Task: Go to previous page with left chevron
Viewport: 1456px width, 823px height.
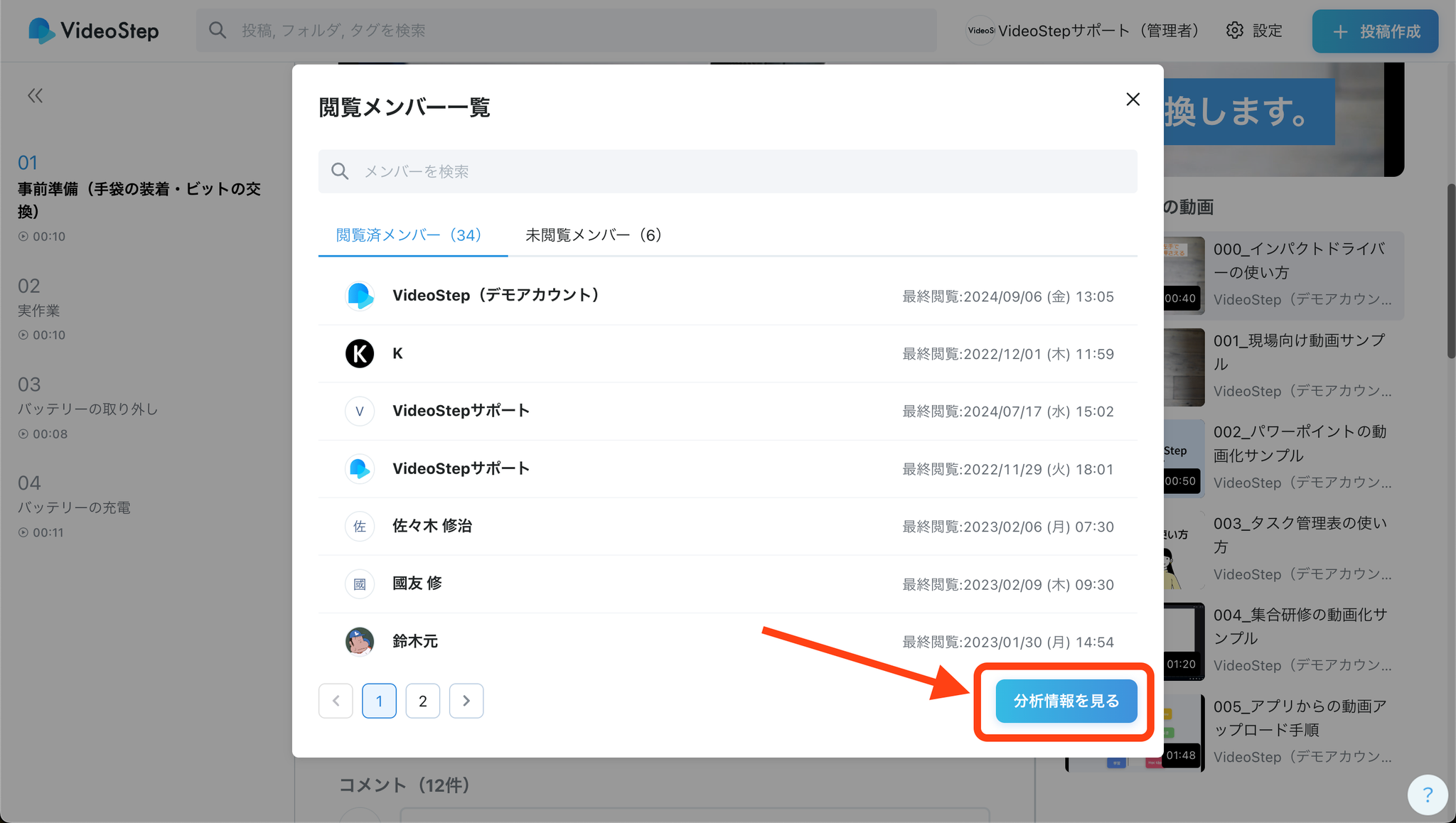Action: [336, 701]
